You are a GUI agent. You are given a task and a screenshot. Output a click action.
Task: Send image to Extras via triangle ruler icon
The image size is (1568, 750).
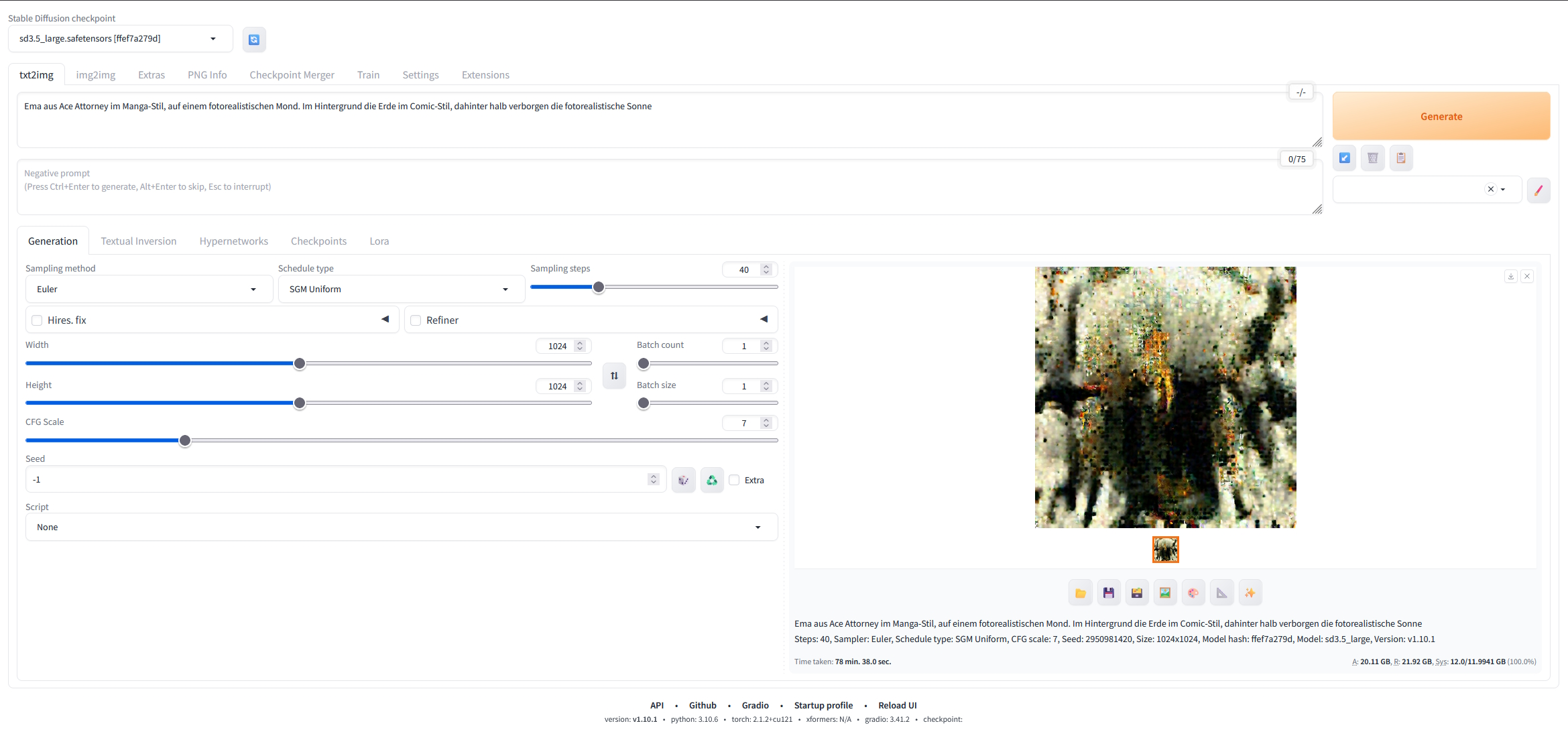point(1221,593)
